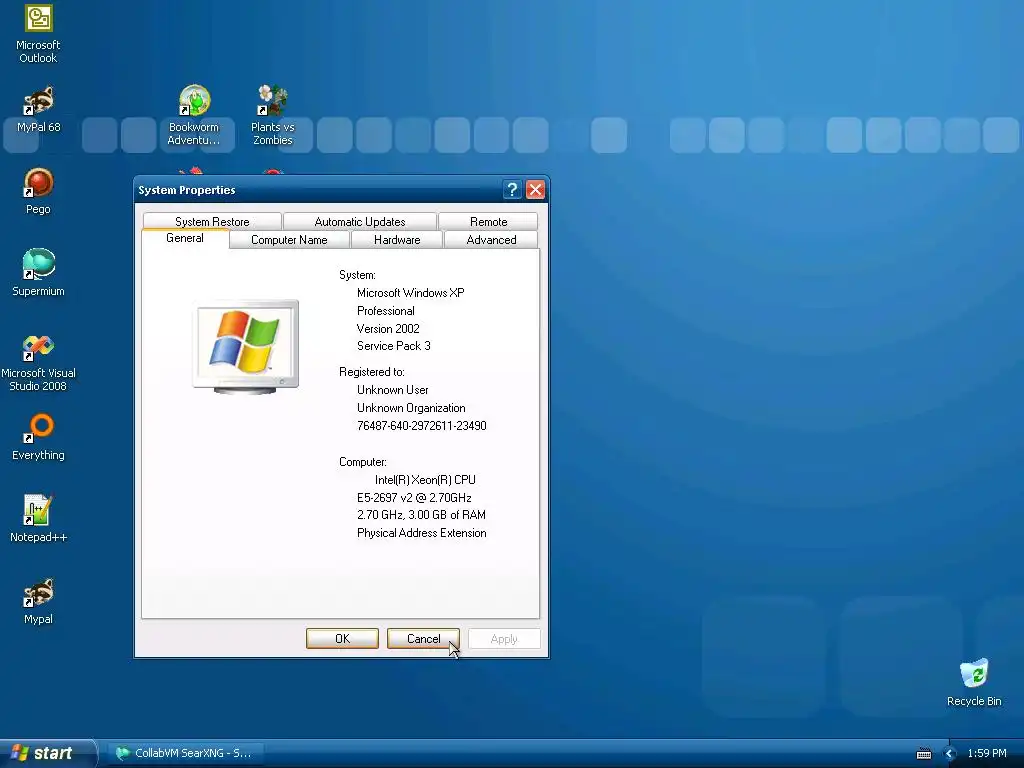Click 'Microsoft Windows XP' system text
This screenshot has height=768, width=1024.
[411, 293]
